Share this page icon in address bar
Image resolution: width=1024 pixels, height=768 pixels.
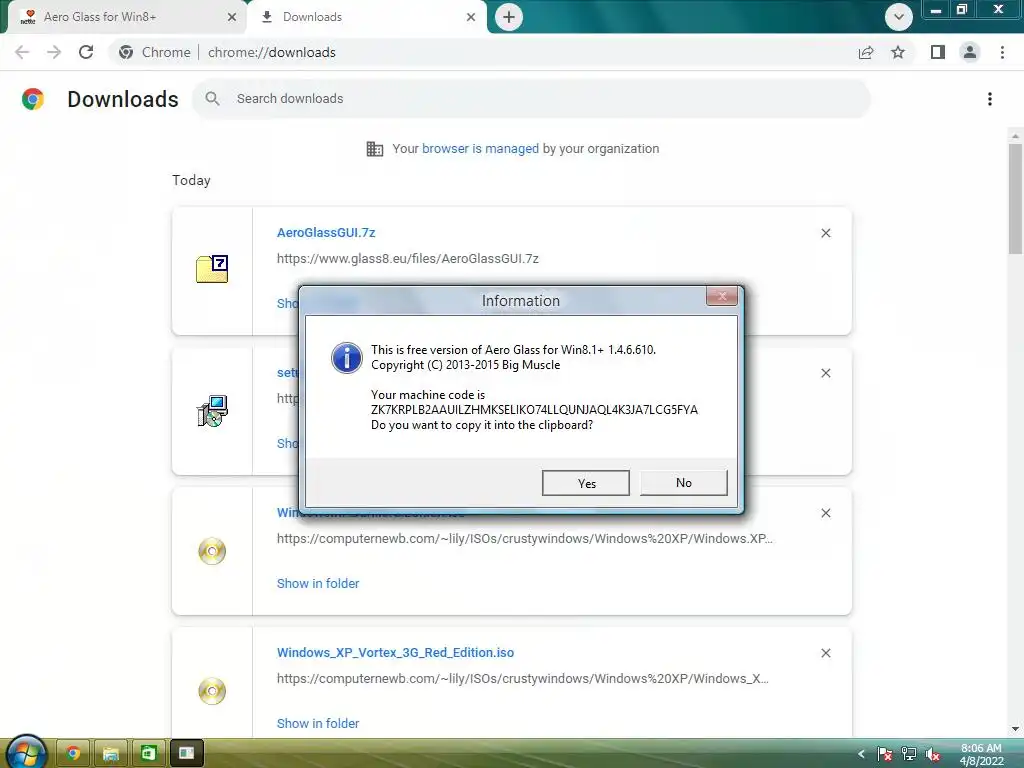(x=866, y=52)
